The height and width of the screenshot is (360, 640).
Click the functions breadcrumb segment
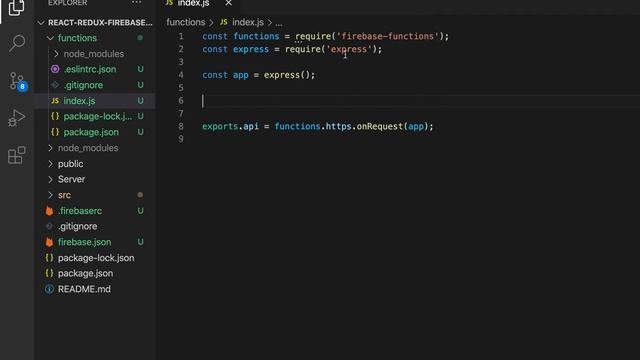tap(186, 22)
